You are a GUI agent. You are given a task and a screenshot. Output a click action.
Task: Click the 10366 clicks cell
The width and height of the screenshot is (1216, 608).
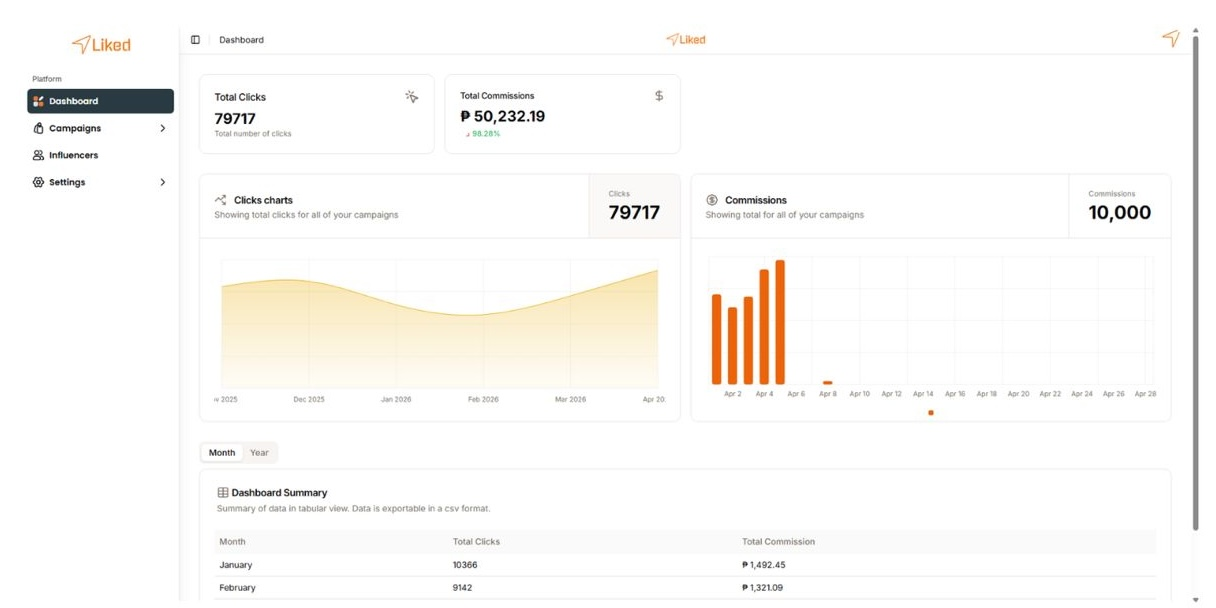pos(465,565)
